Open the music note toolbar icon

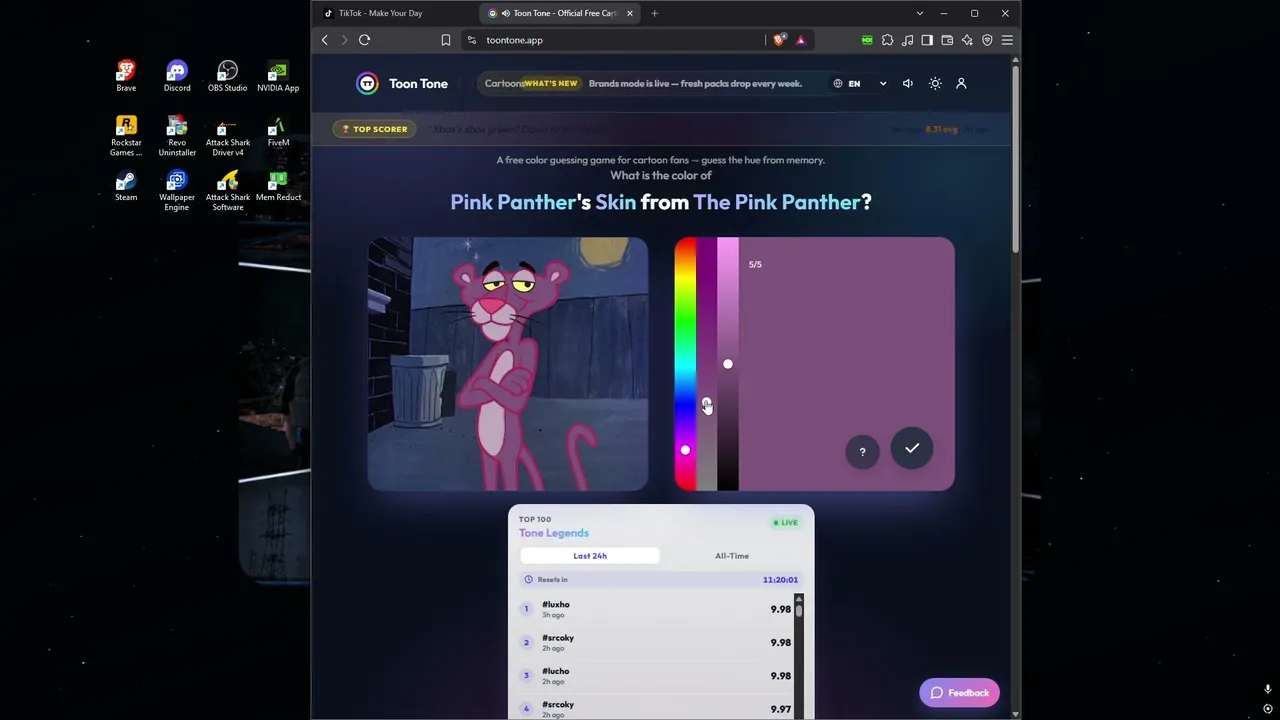[x=907, y=40]
